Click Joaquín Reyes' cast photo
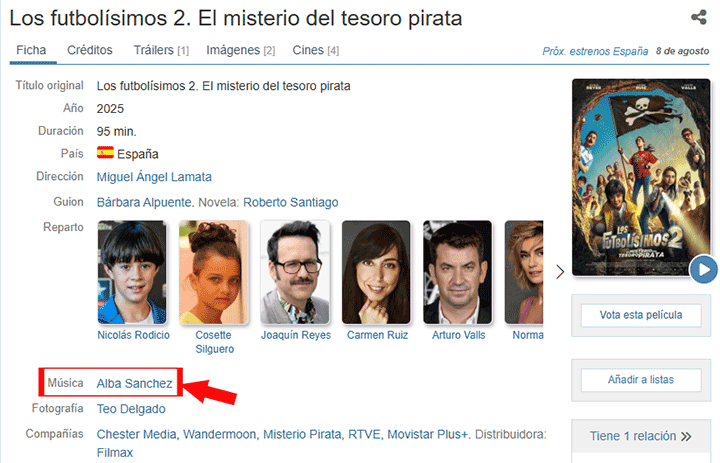The image size is (720, 463). (x=295, y=272)
